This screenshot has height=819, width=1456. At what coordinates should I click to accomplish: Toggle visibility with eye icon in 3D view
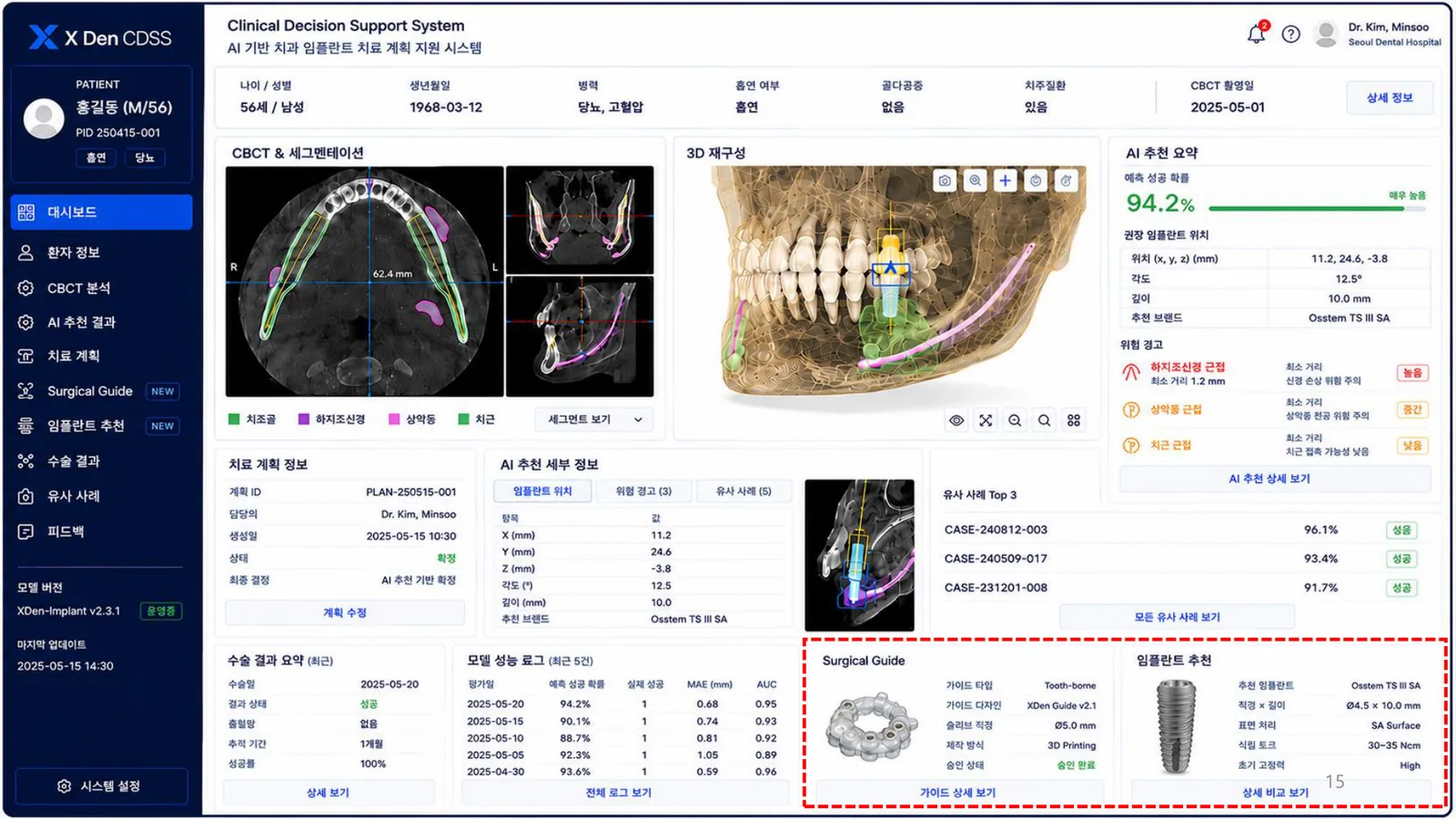[956, 420]
